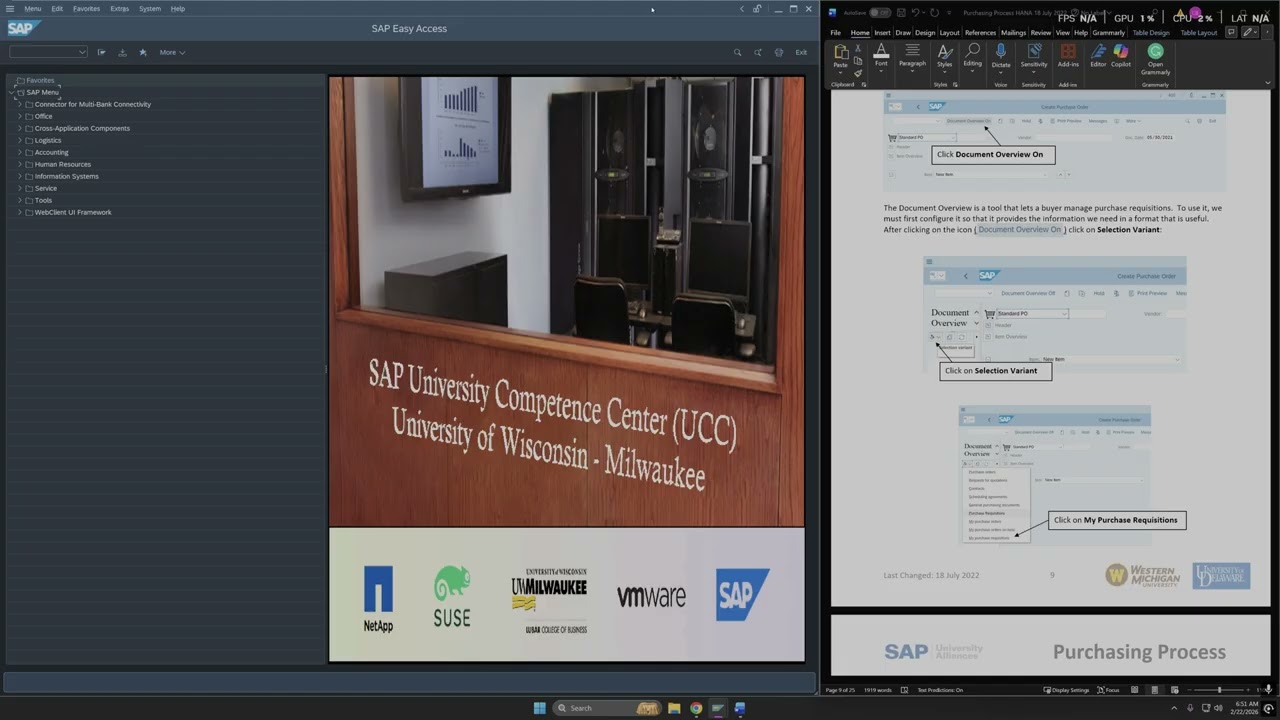Open File Explorer from taskbar
The width and height of the screenshot is (1280, 720).
(674, 708)
